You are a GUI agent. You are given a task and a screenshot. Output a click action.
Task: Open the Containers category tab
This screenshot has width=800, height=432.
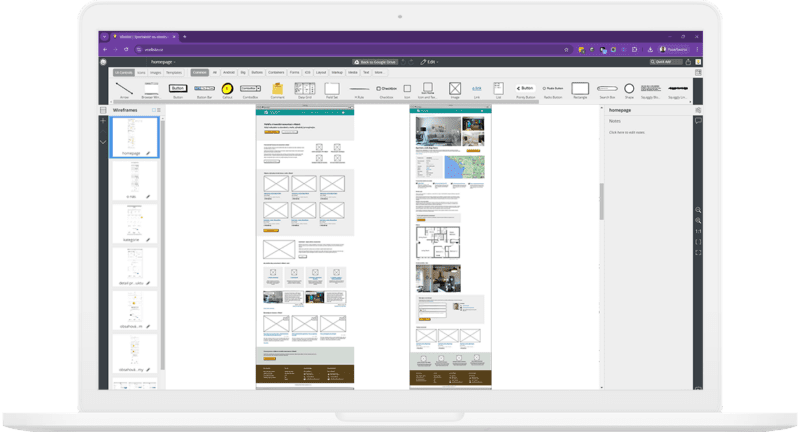[x=276, y=72]
